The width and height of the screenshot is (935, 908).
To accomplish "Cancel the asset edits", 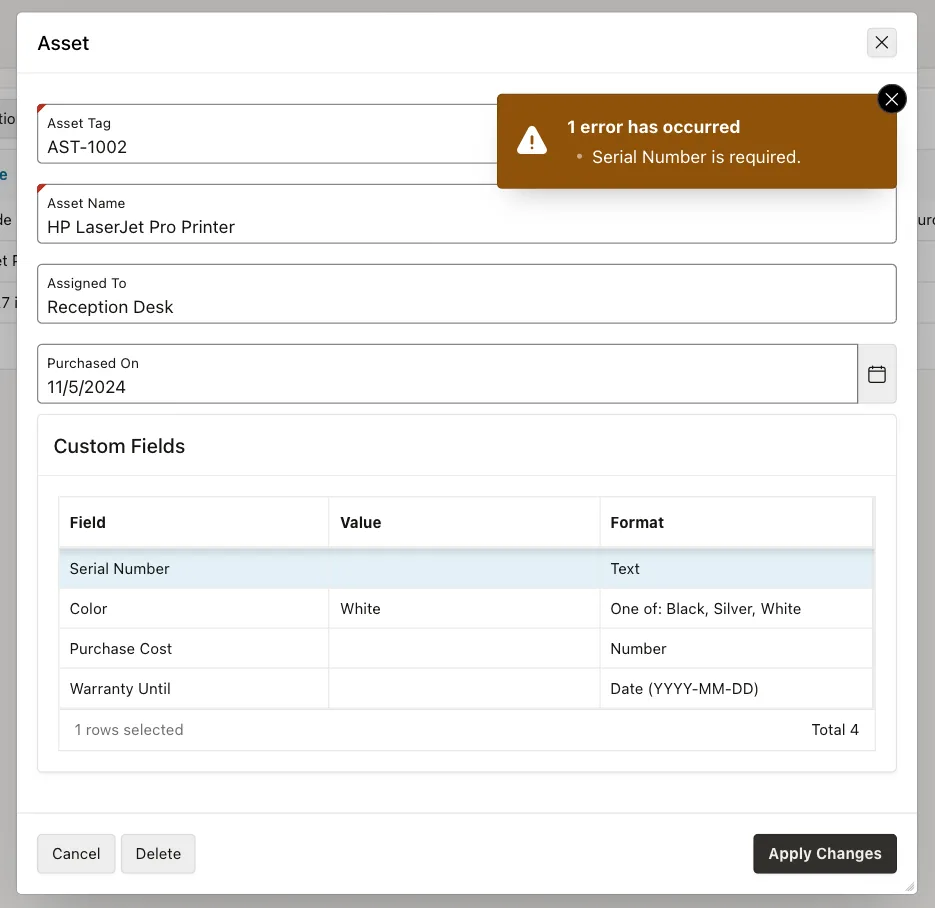I will click(76, 854).
